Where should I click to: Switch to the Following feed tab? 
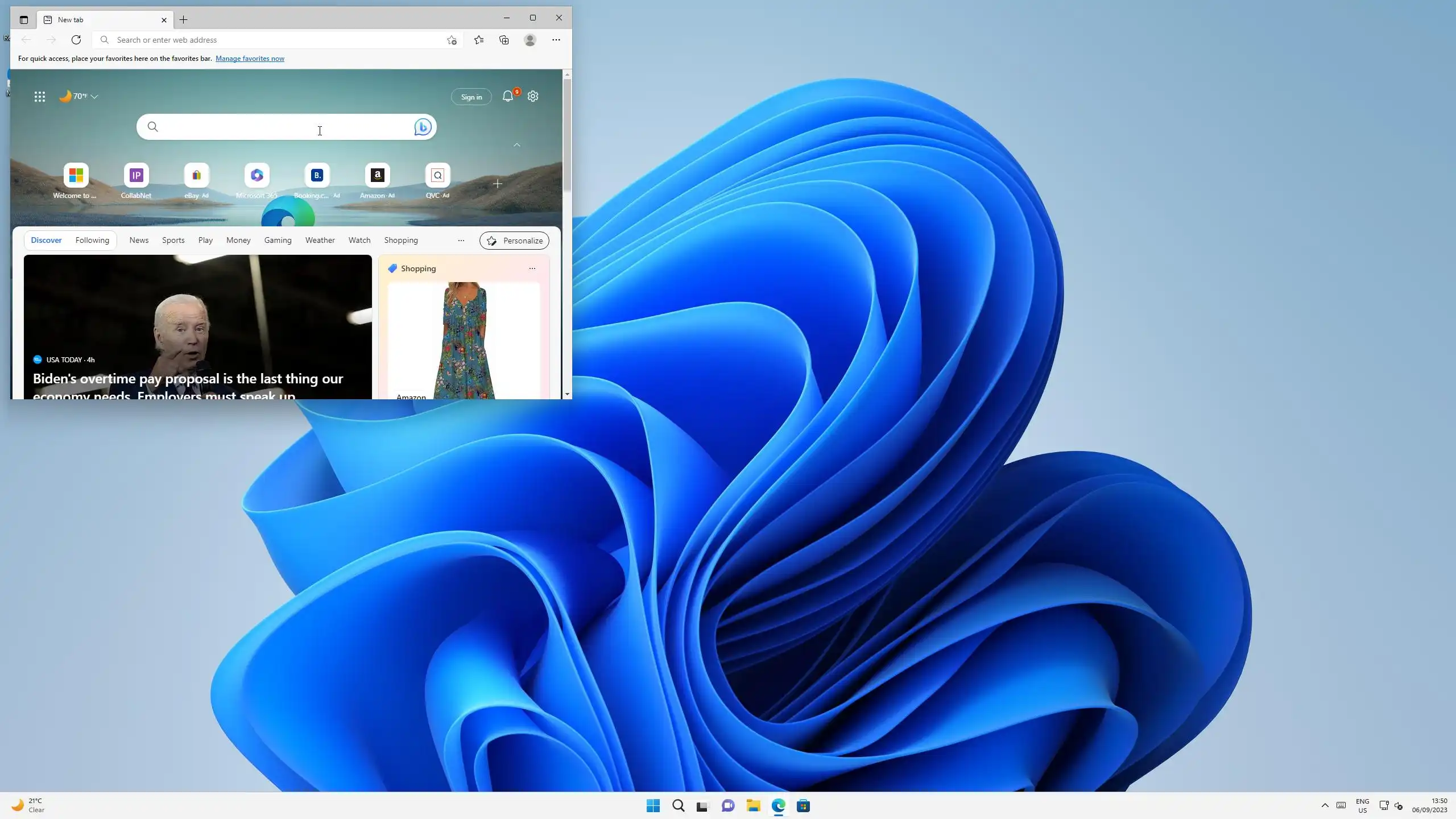point(92,240)
